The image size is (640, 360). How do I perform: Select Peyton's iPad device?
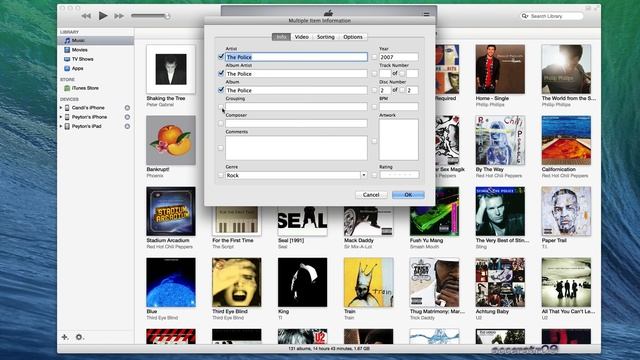[87, 127]
